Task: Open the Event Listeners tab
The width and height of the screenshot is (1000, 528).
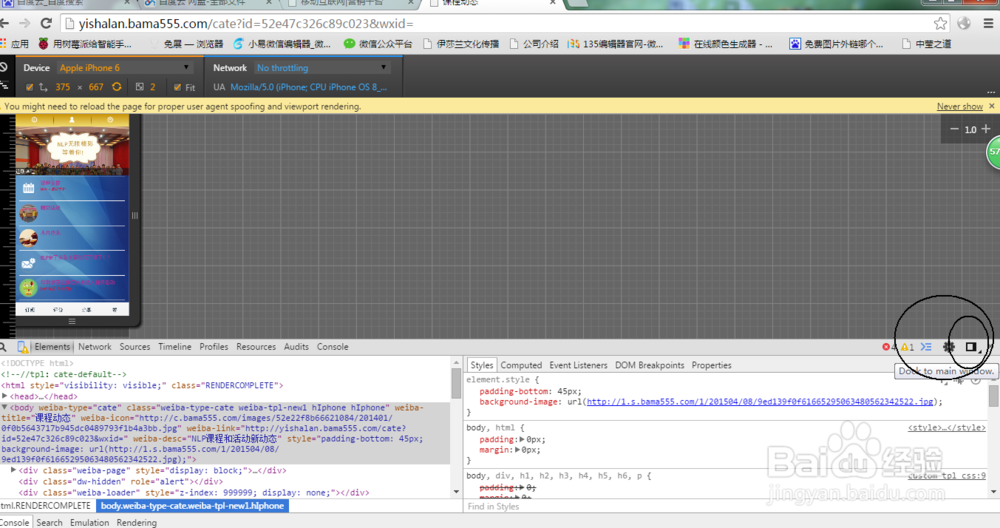Action: tap(578, 365)
